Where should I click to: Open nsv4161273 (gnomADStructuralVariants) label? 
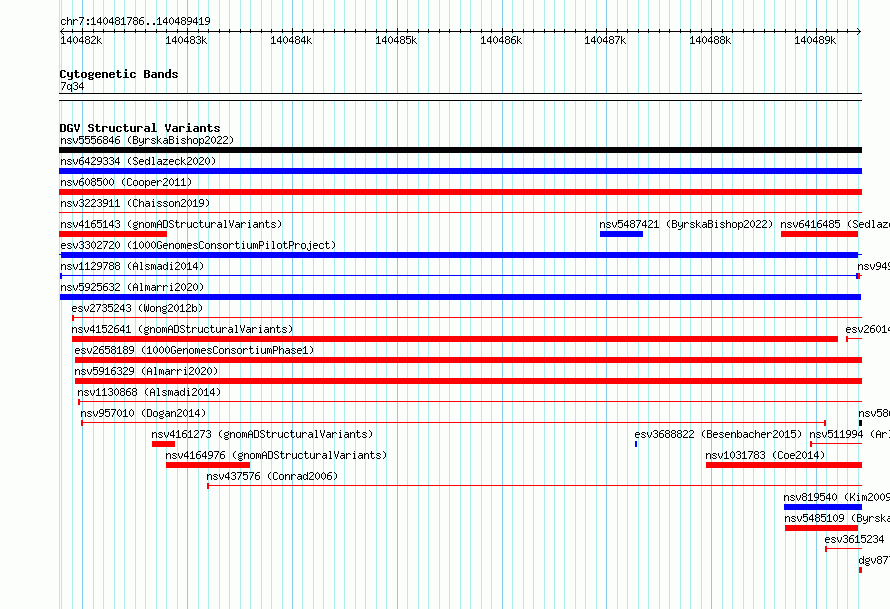pos(262,434)
